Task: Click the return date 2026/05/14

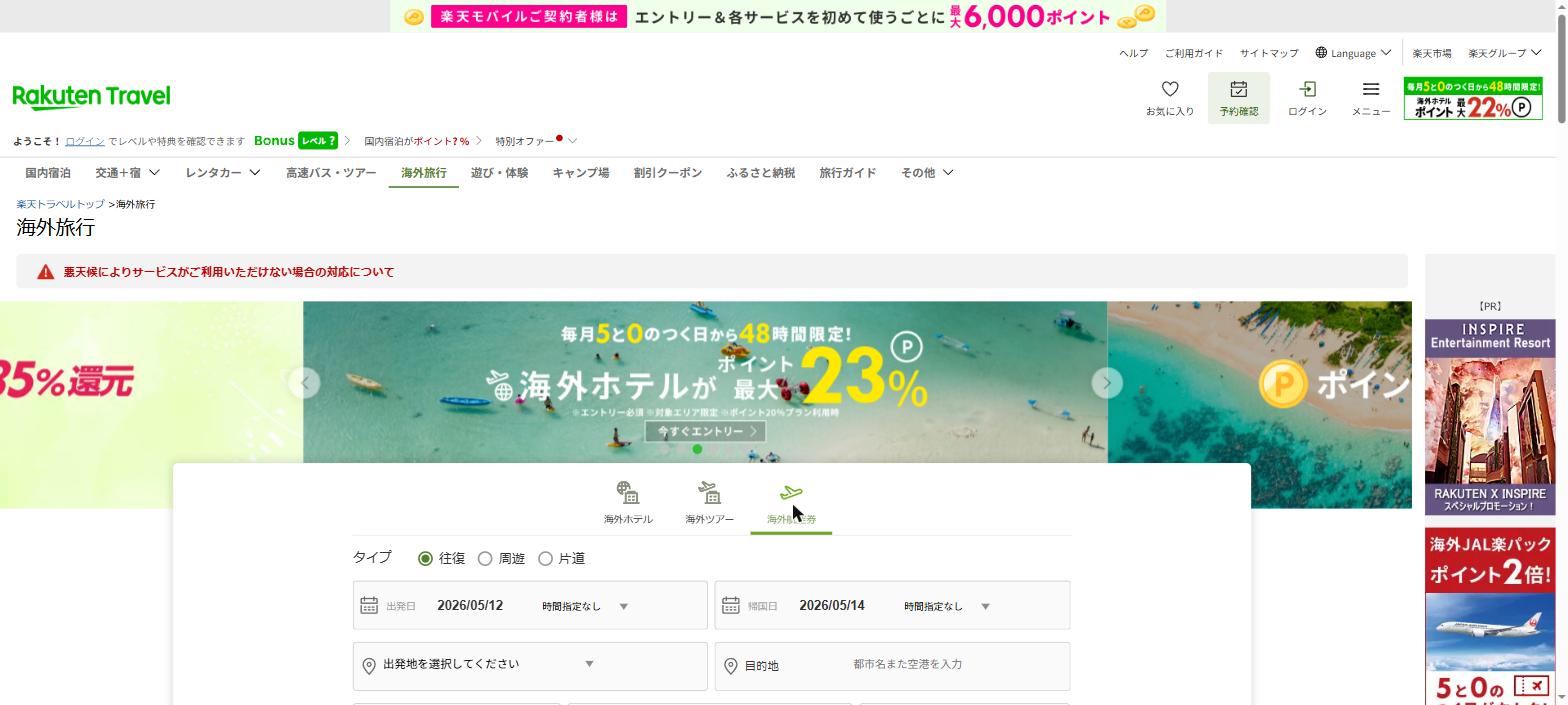Action: 832,606
